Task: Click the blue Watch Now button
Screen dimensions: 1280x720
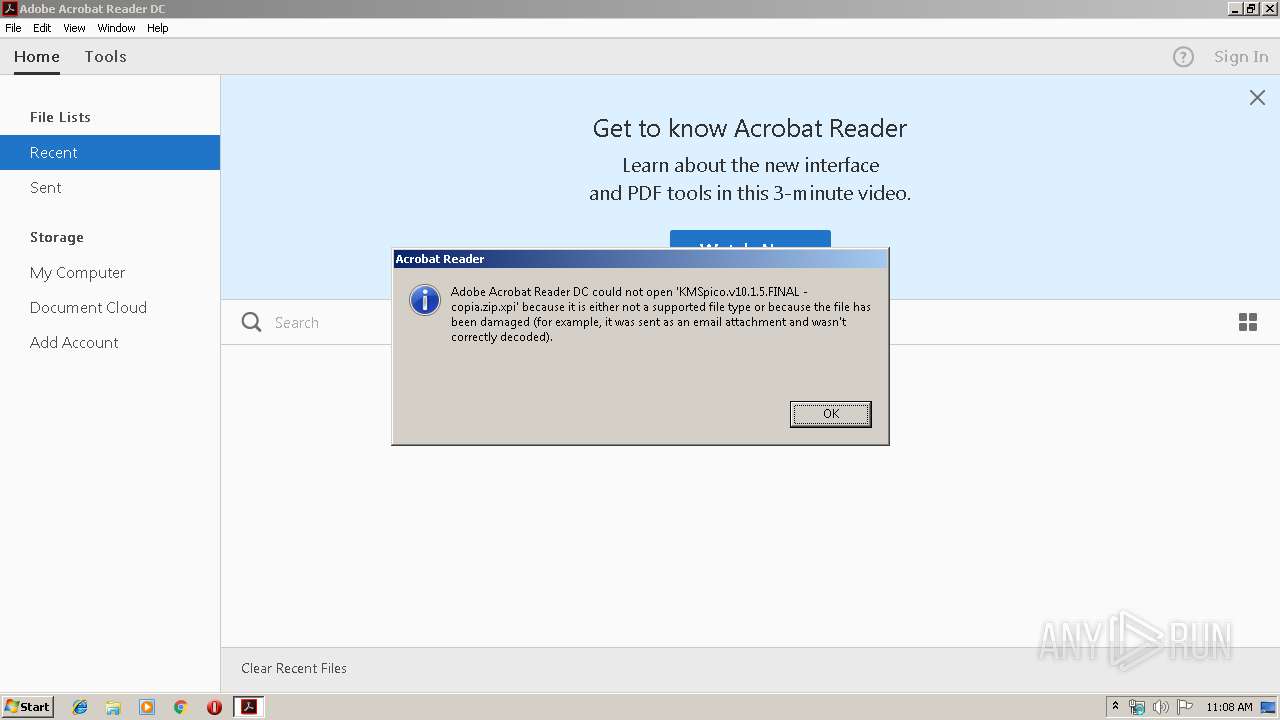Action: coord(750,240)
